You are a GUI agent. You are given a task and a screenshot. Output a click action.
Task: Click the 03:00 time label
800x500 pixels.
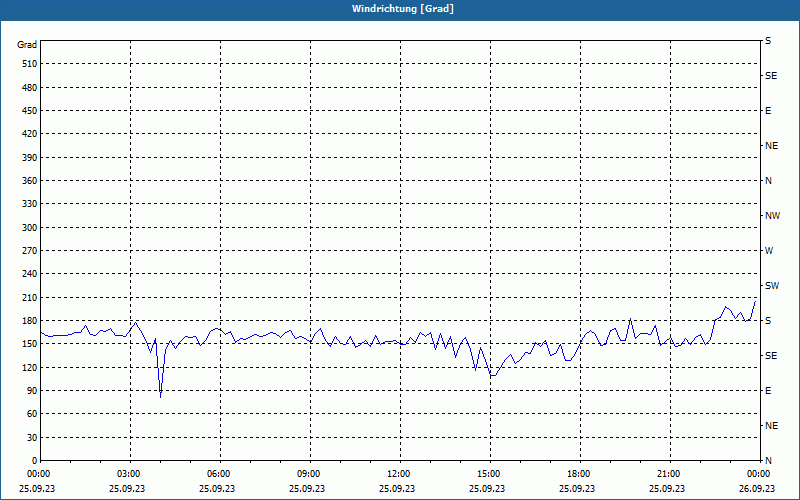[x=127, y=474]
